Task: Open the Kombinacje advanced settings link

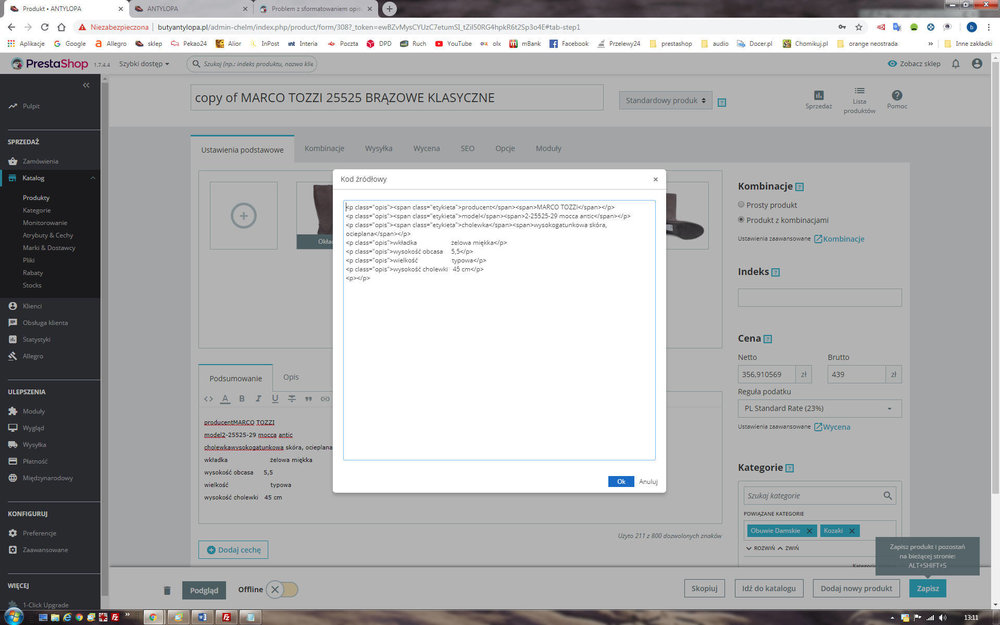Action: coord(839,239)
